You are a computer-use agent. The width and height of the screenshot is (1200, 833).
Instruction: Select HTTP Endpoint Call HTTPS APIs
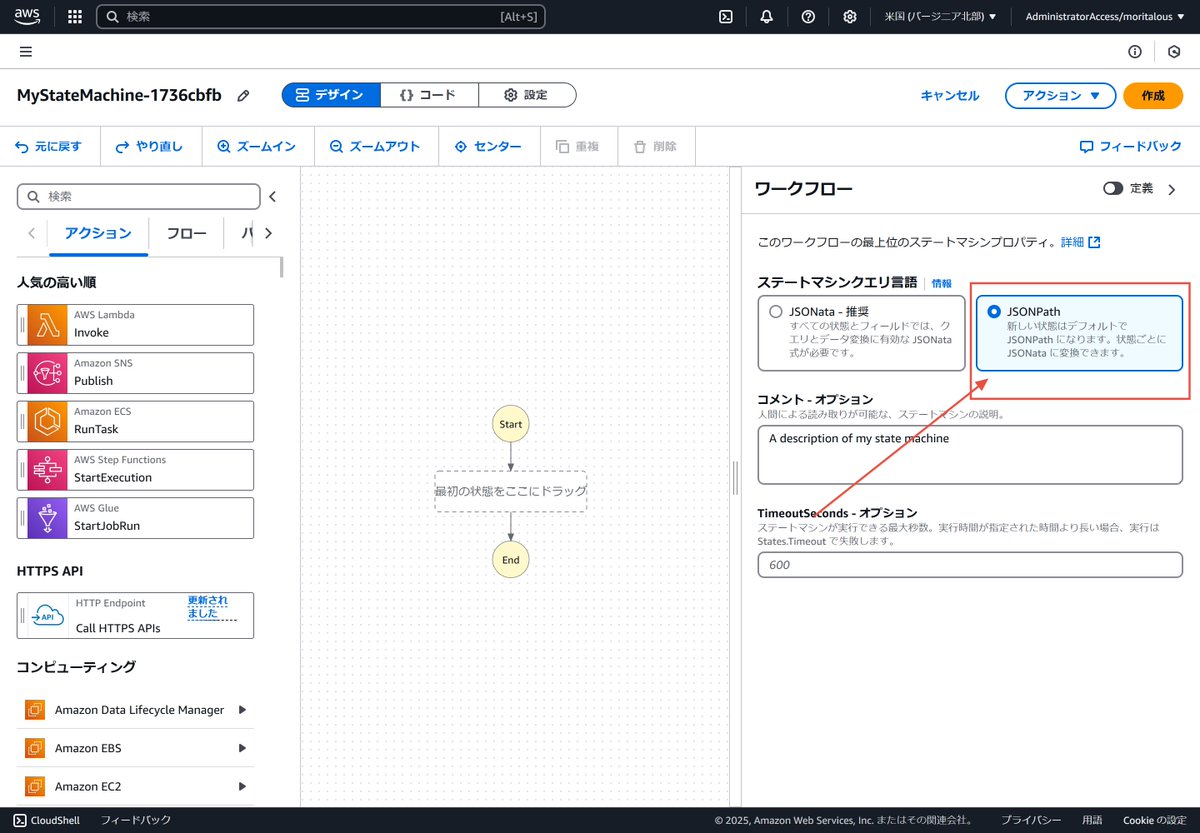[x=135, y=616]
